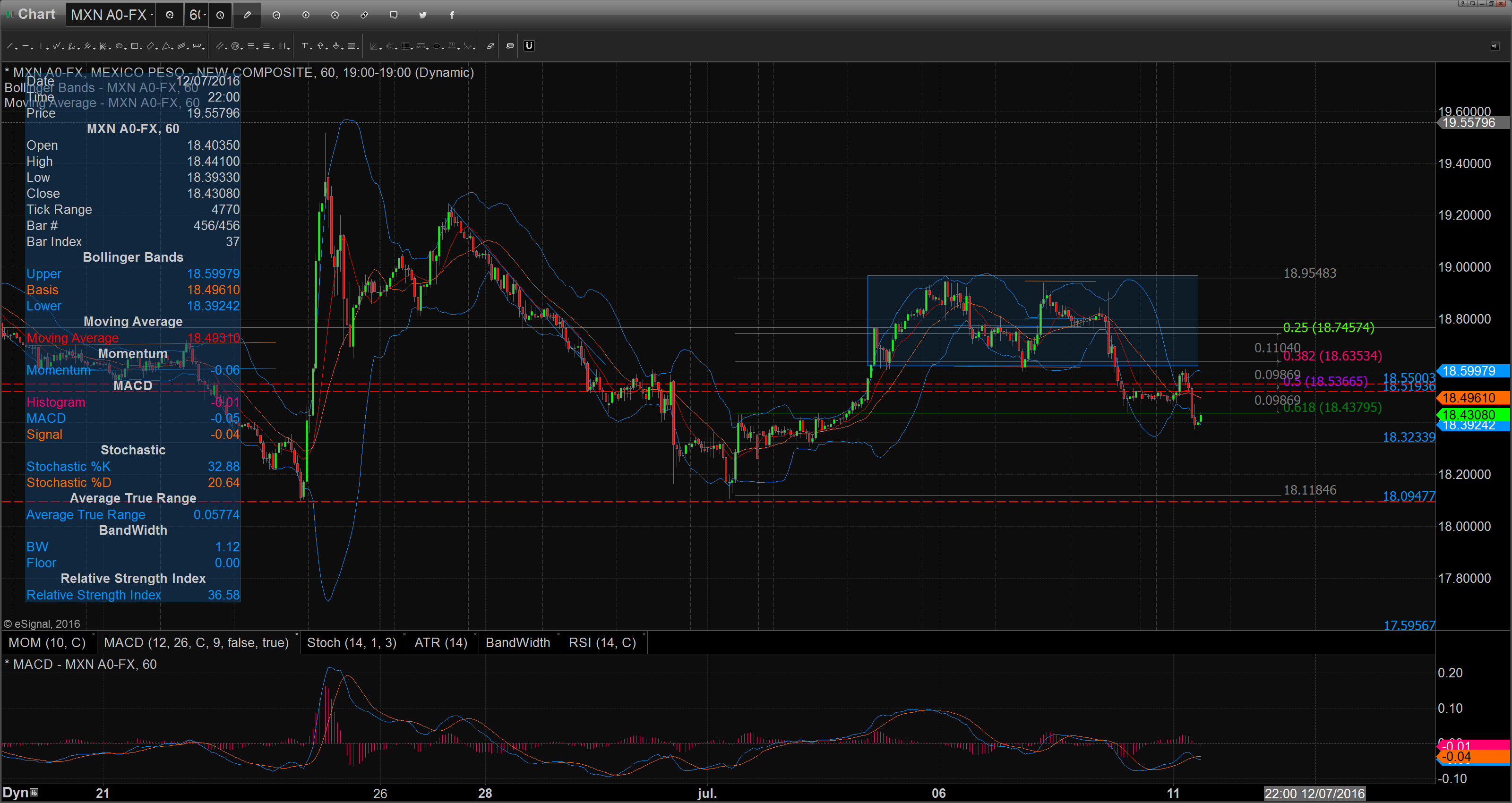Click the Chart window title label
This screenshot has height=803, width=1512.
pos(36,14)
